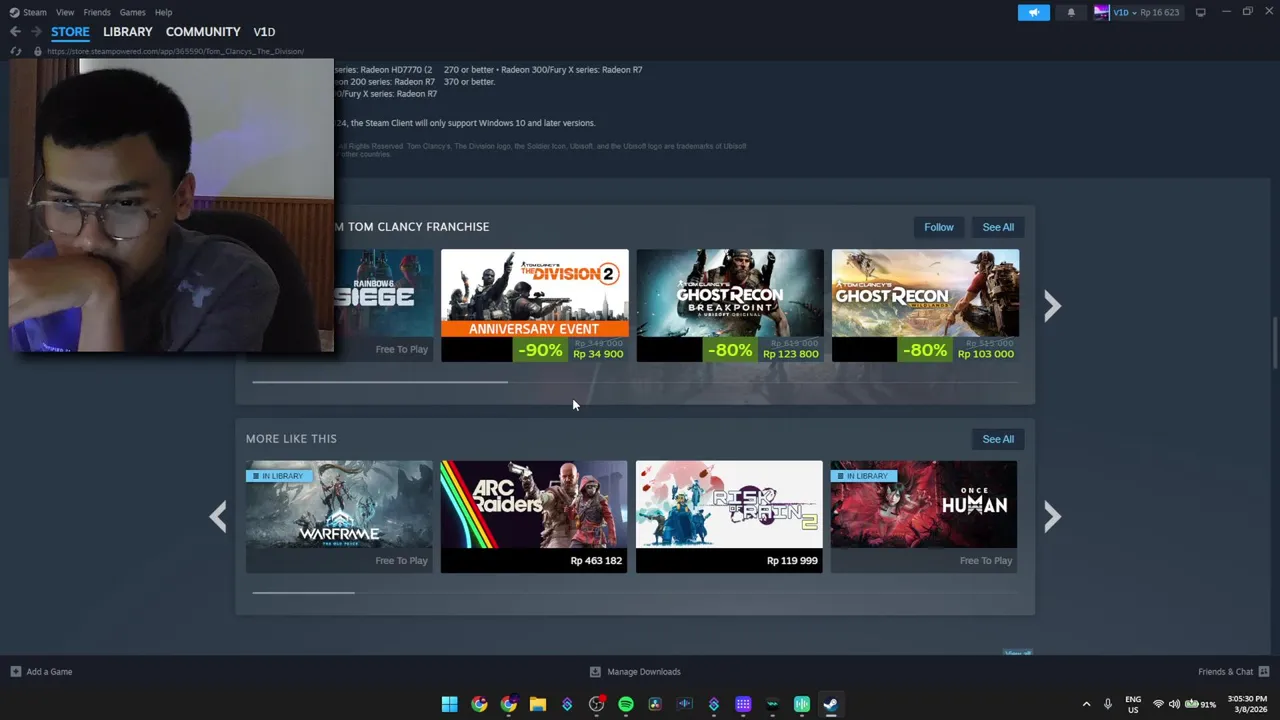The height and width of the screenshot is (720, 1280).
Task: Show next franchise games with right arrow
Action: pos(1052,306)
